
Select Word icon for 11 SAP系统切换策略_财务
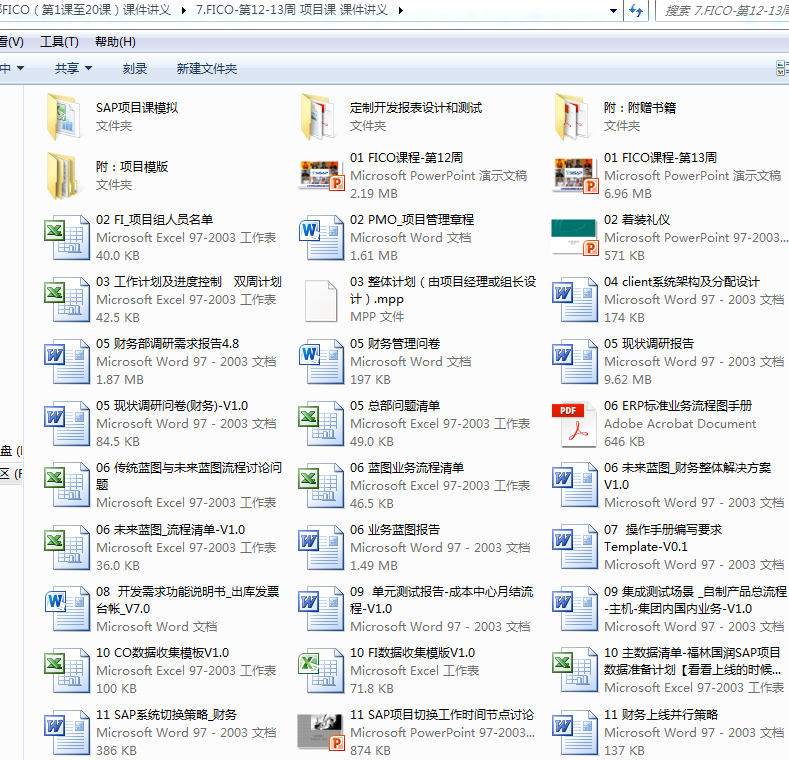(x=67, y=733)
